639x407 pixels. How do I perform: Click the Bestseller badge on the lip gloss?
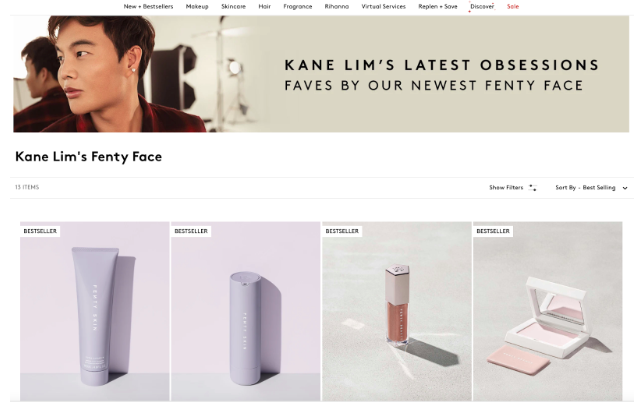342,231
